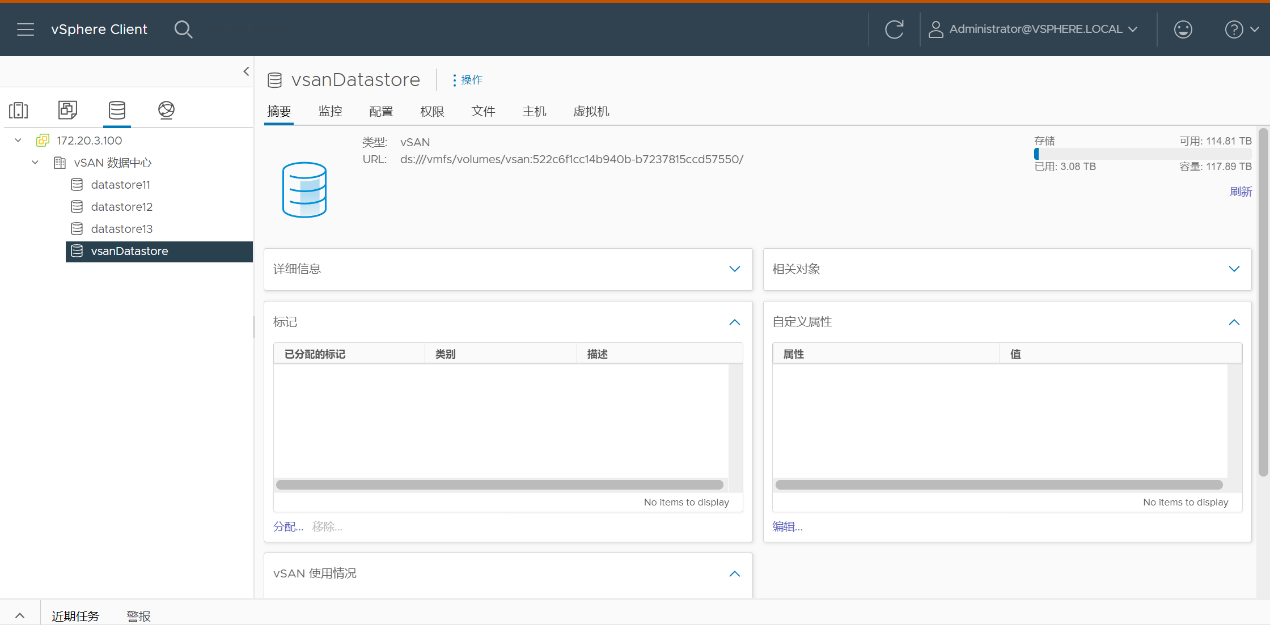Click the custom attributes horizontal scrollbar
The width and height of the screenshot is (1270, 629).
pyautogui.click(x=1000, y=485)
